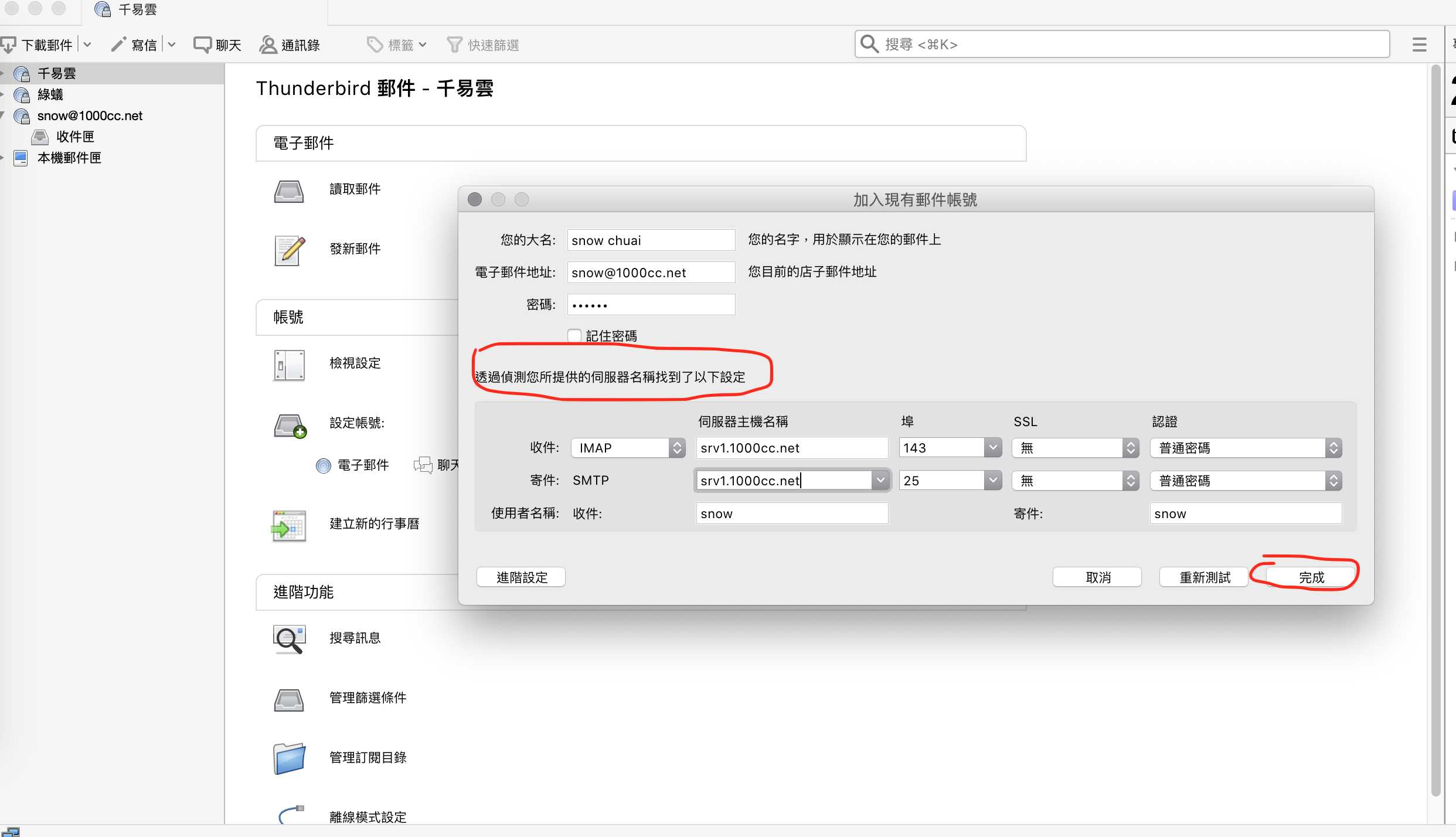Click the 收件匣 inbox tray icon
Screen dimensions: 1456x837
(x=40, y=137)
